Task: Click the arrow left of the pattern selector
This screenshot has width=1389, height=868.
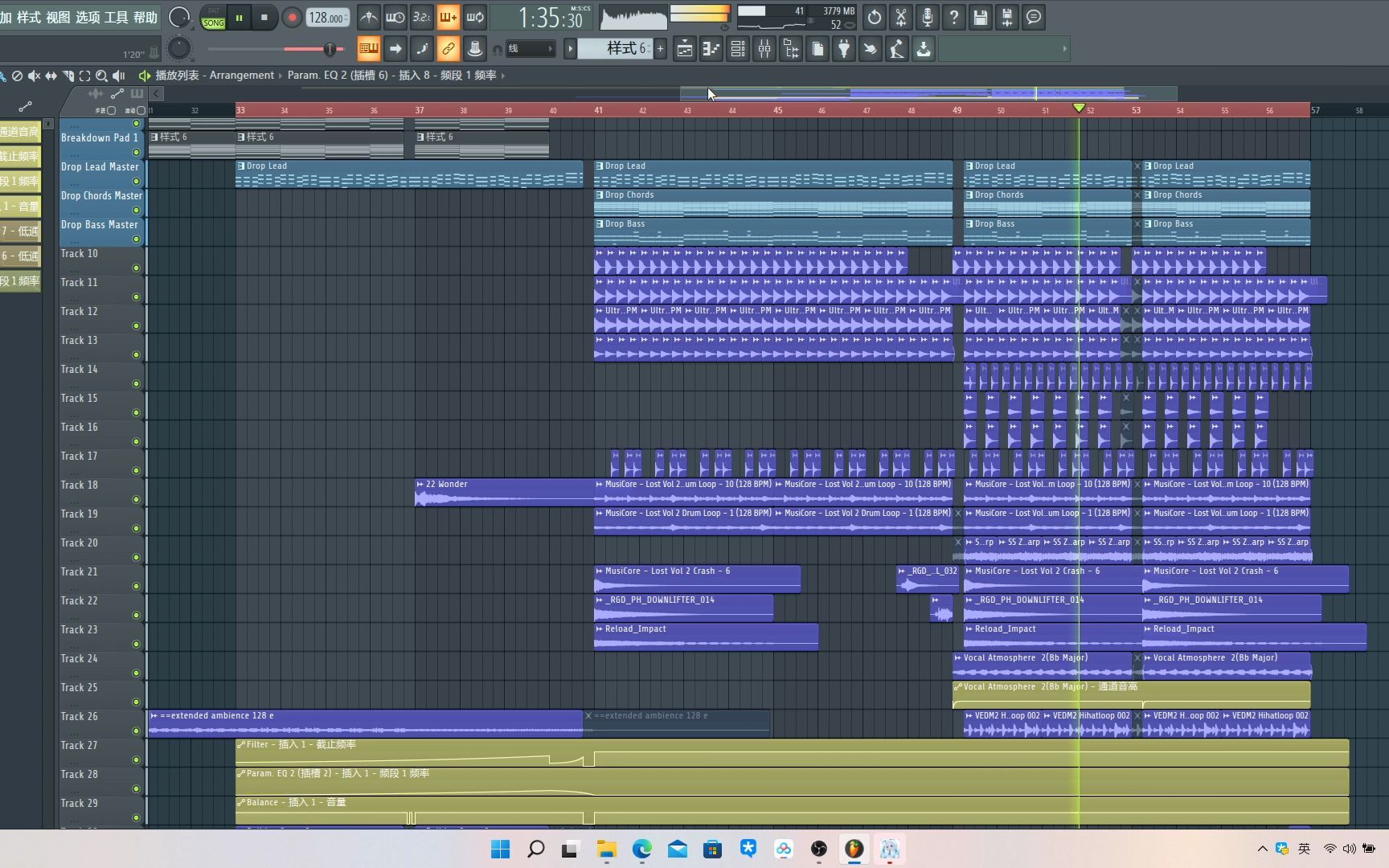Action: [569, 48]
